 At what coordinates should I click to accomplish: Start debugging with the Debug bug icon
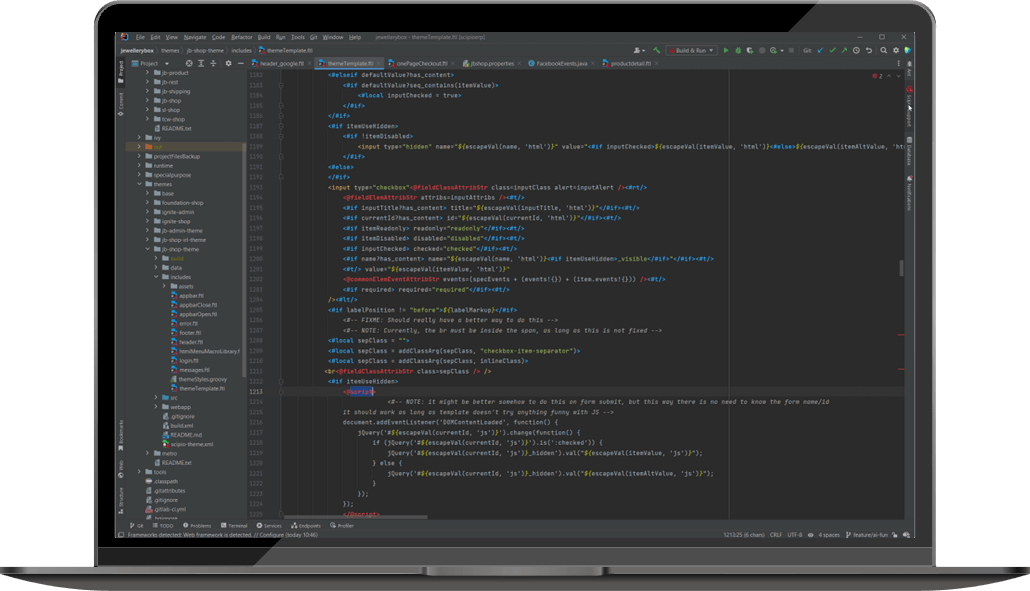[738, 50]
